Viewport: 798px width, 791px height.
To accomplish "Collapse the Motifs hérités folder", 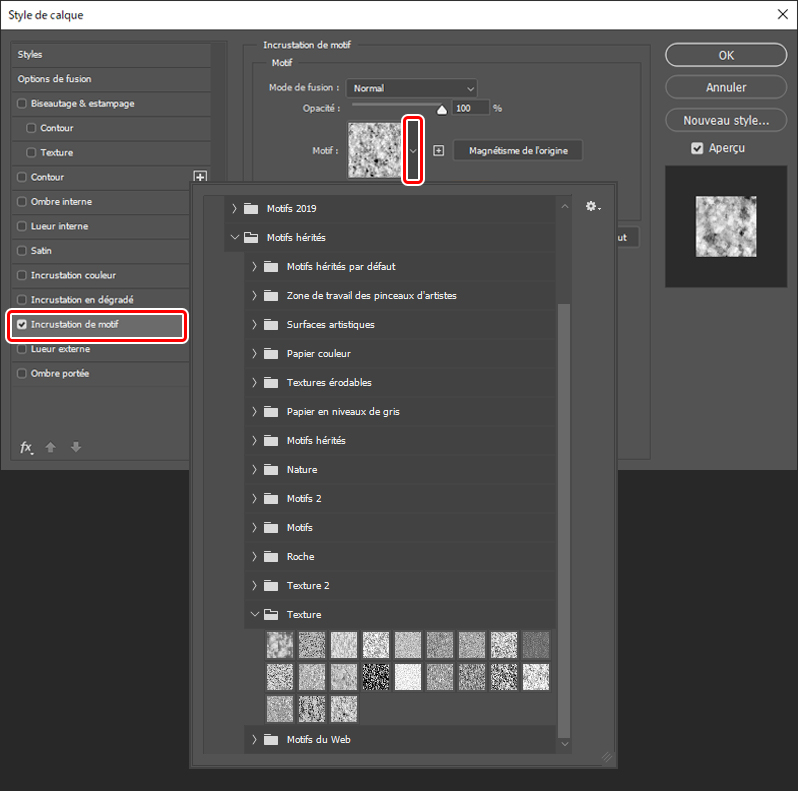I will pyautogui.click(x=235, y=238).
